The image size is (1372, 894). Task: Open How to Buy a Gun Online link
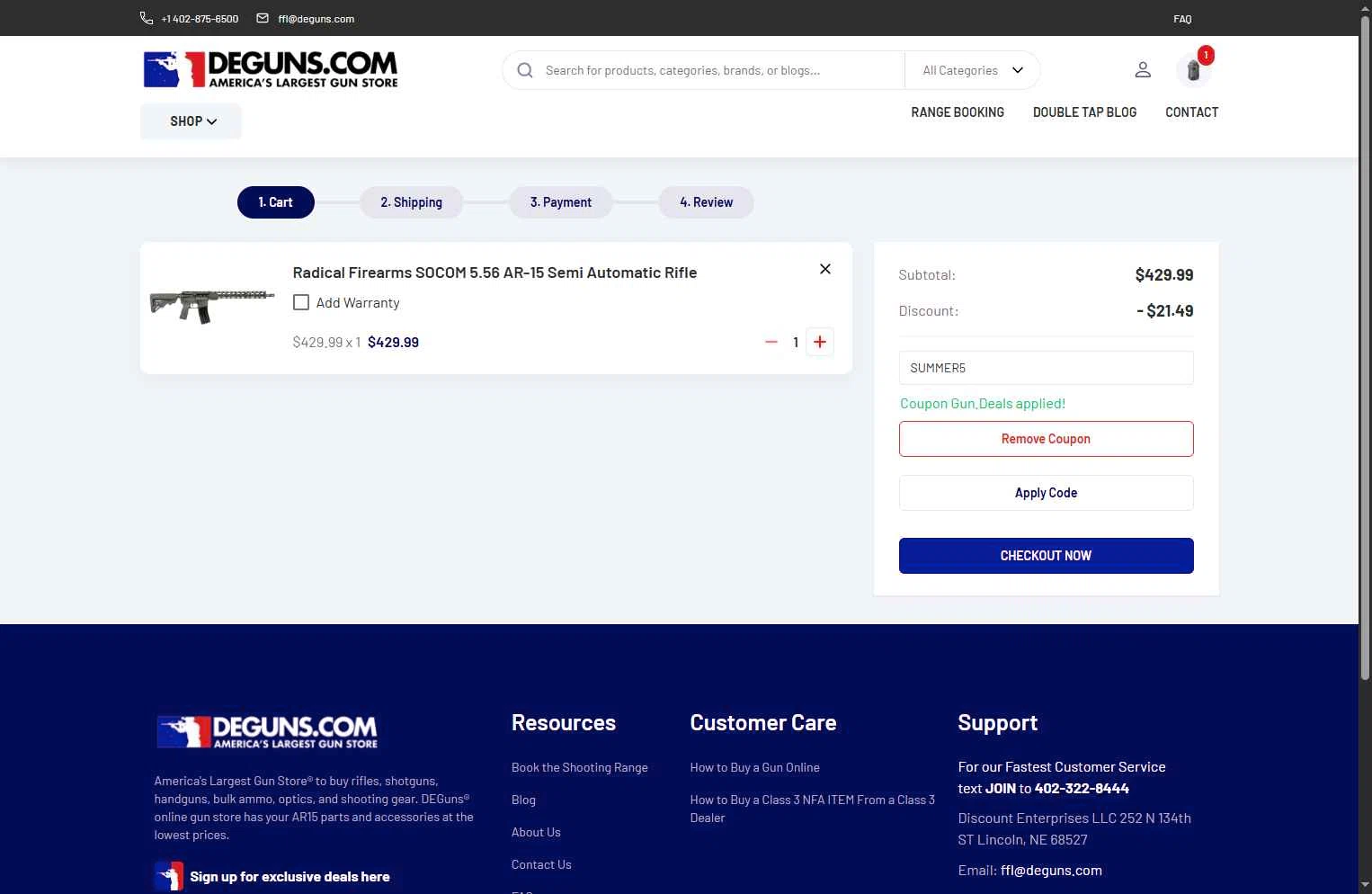[x=755, y=767]
